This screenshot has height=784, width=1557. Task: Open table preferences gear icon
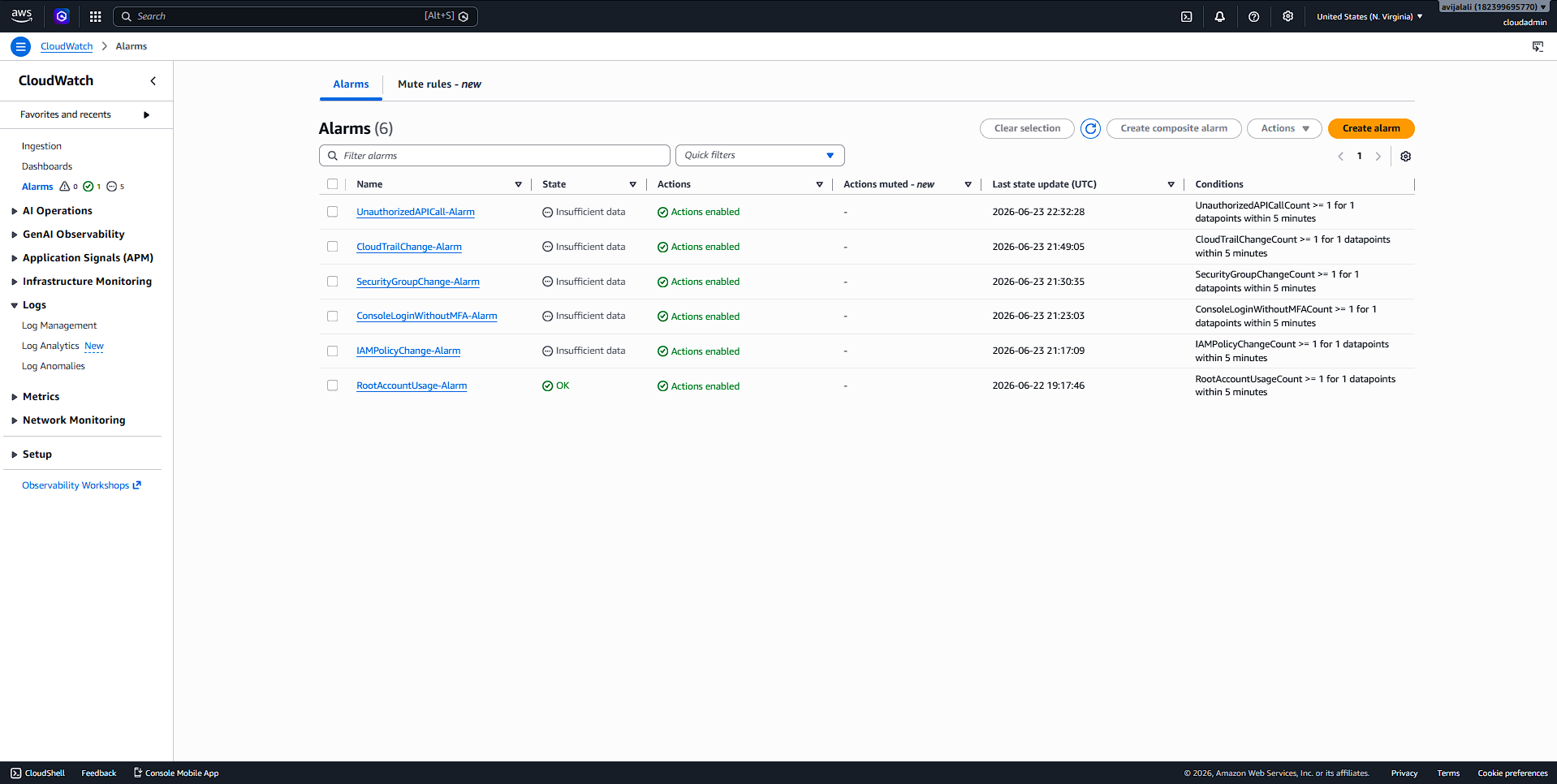pyautogui.click(x=1405, y=156)
